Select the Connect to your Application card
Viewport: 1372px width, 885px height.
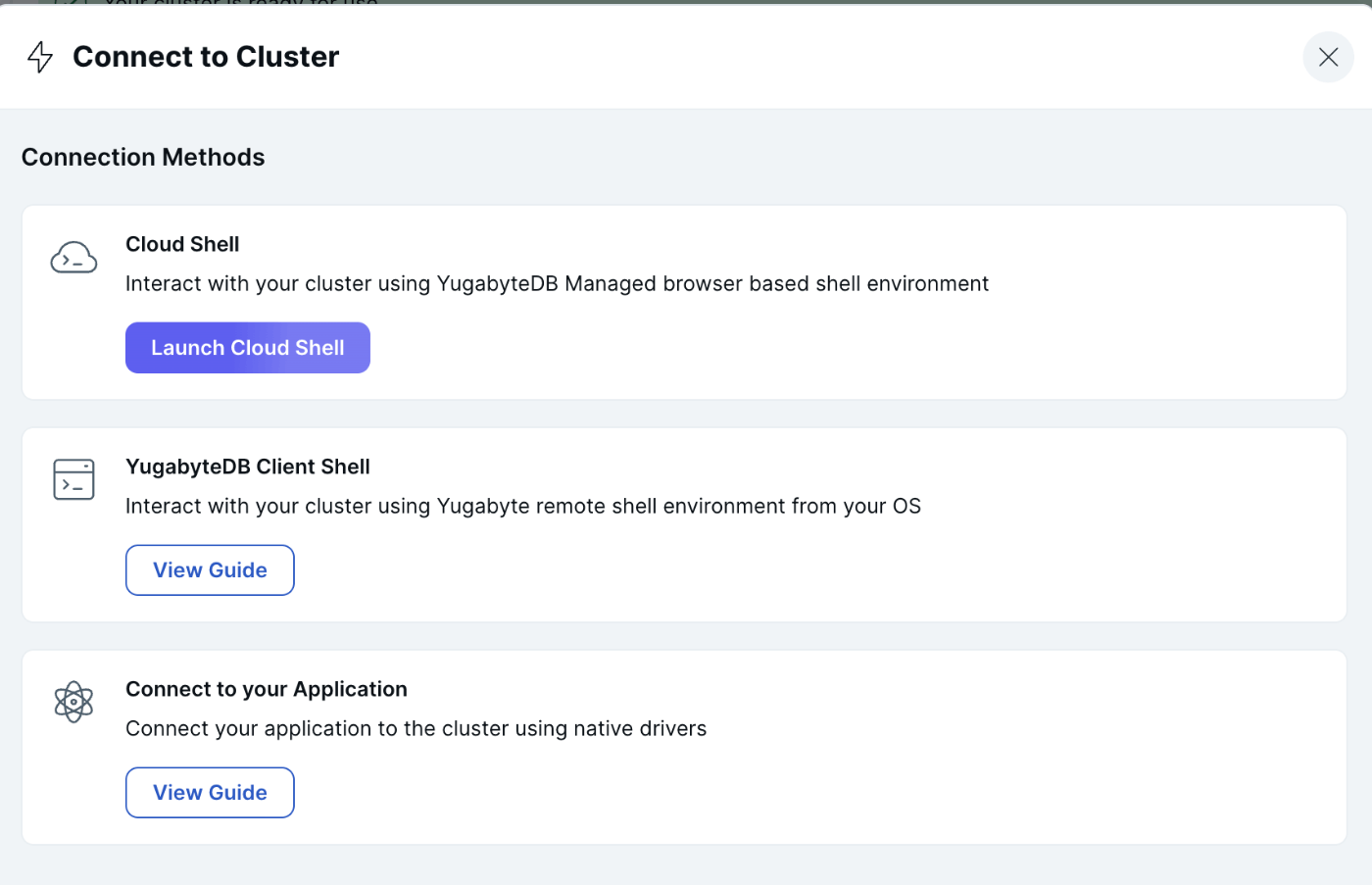tap(686, 747)
